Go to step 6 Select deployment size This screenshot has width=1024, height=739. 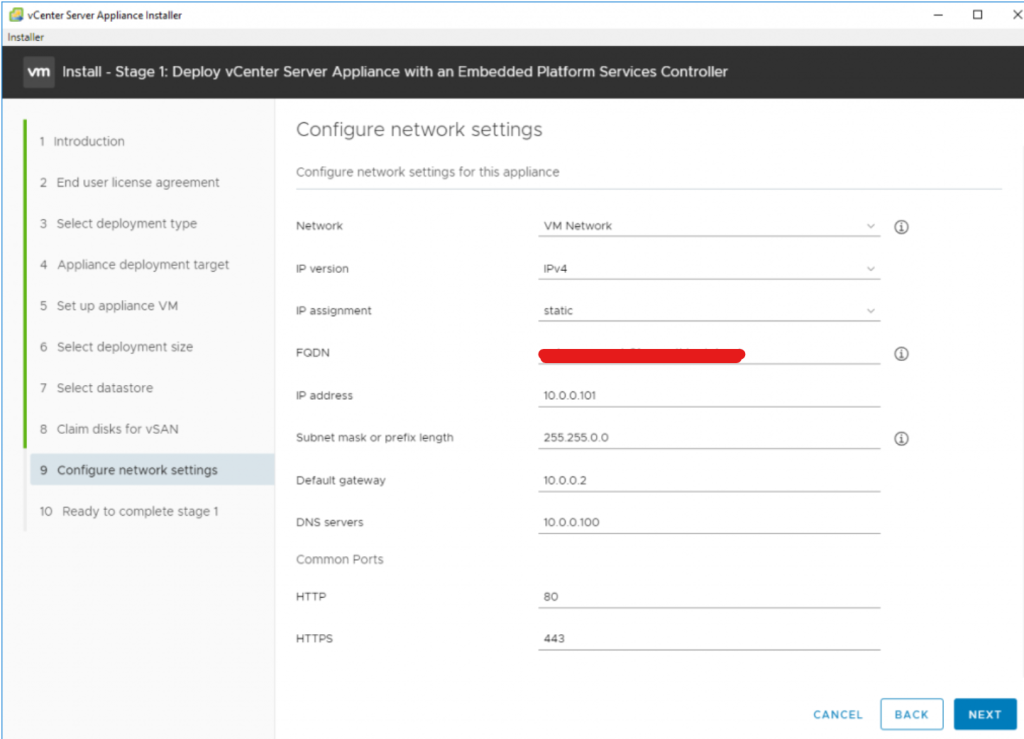(116, 347)
